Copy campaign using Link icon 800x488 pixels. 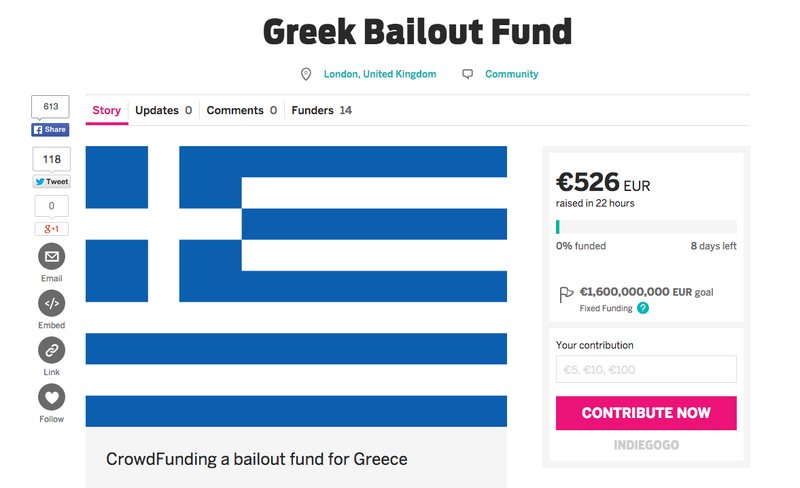click(x=52, y=350)
